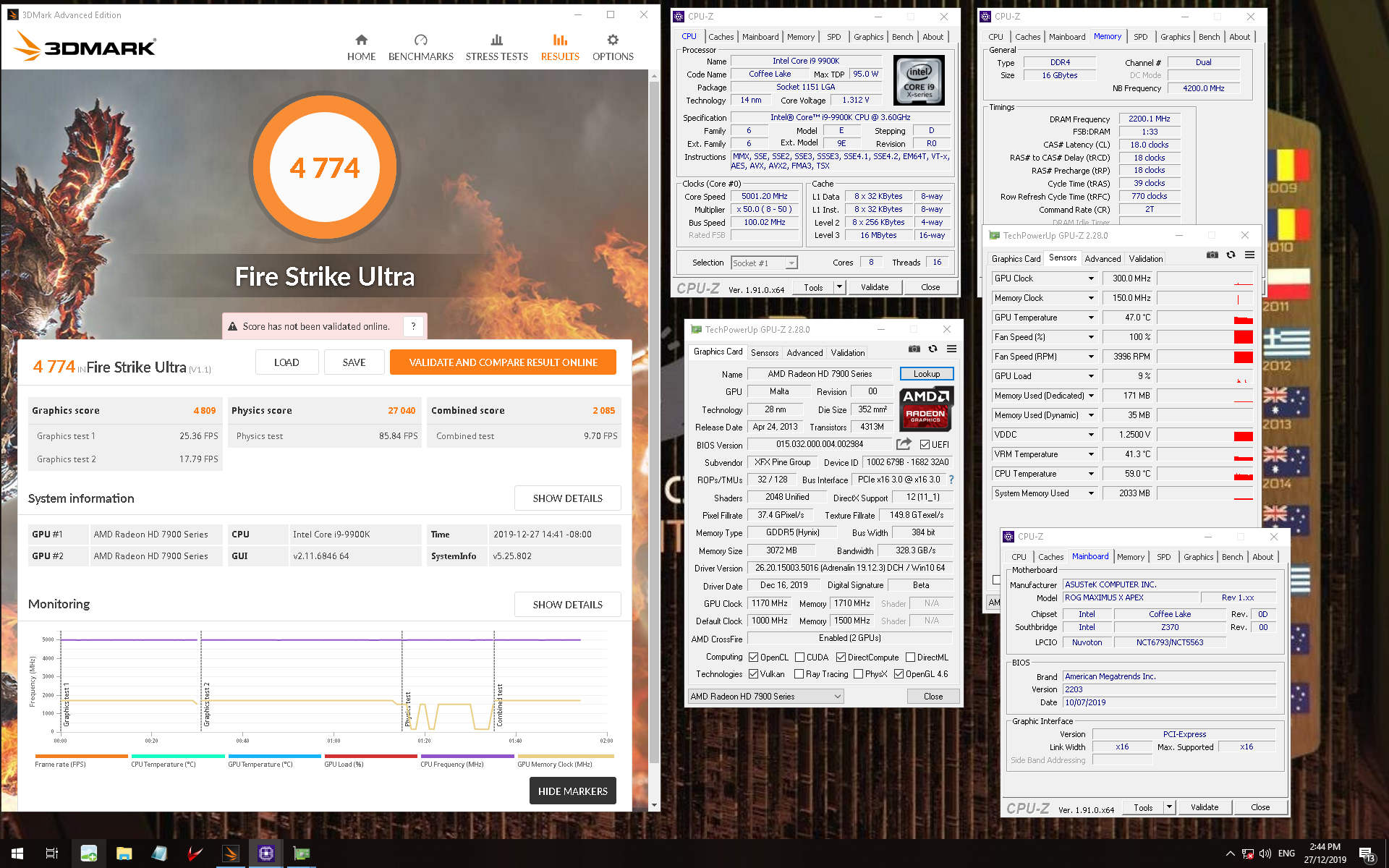This screenshot has height=868, width=1389.
Task: Click the Physics test chart marker
Action: tap(407, 709)
